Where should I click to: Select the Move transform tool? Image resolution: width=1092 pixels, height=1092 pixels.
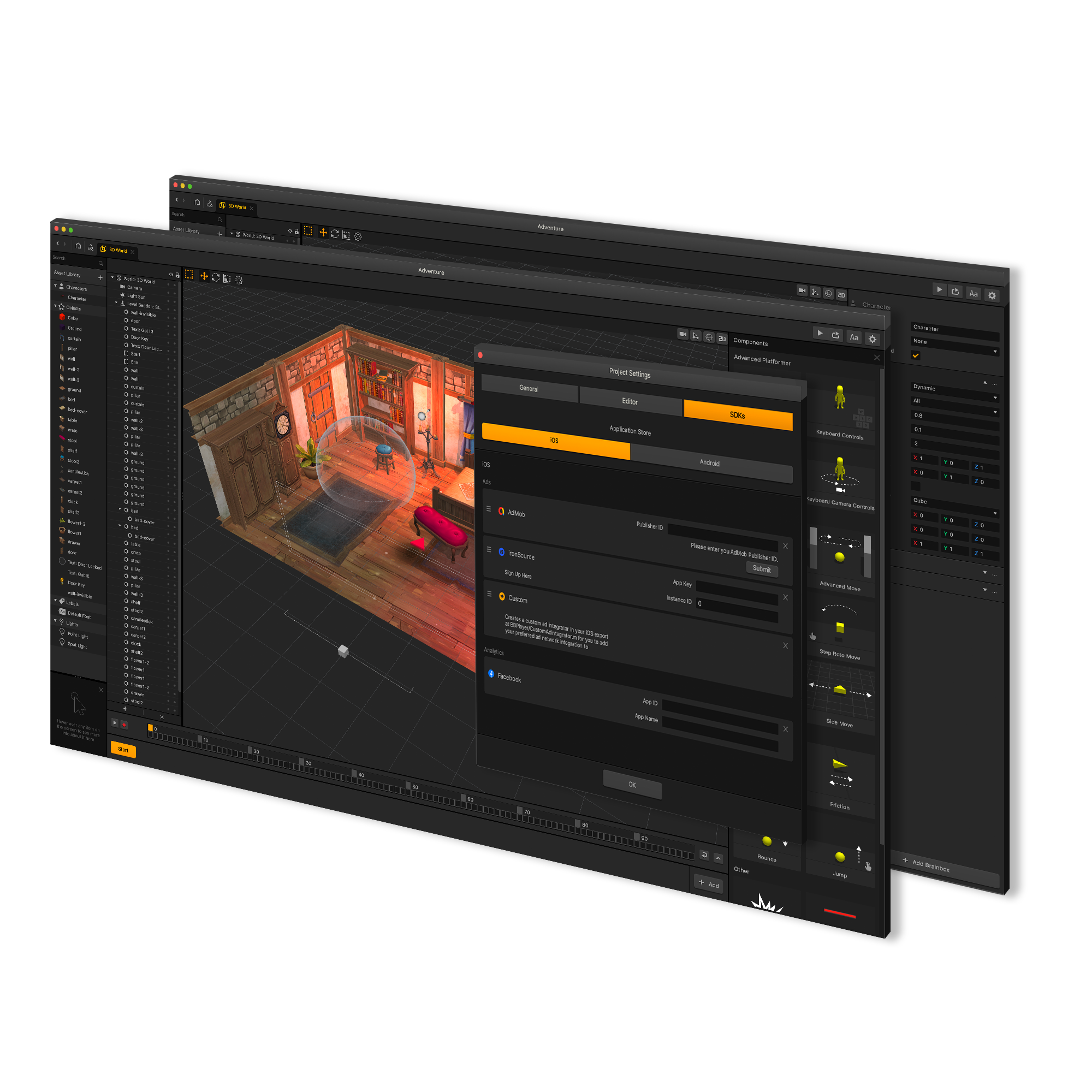point(204,276)
